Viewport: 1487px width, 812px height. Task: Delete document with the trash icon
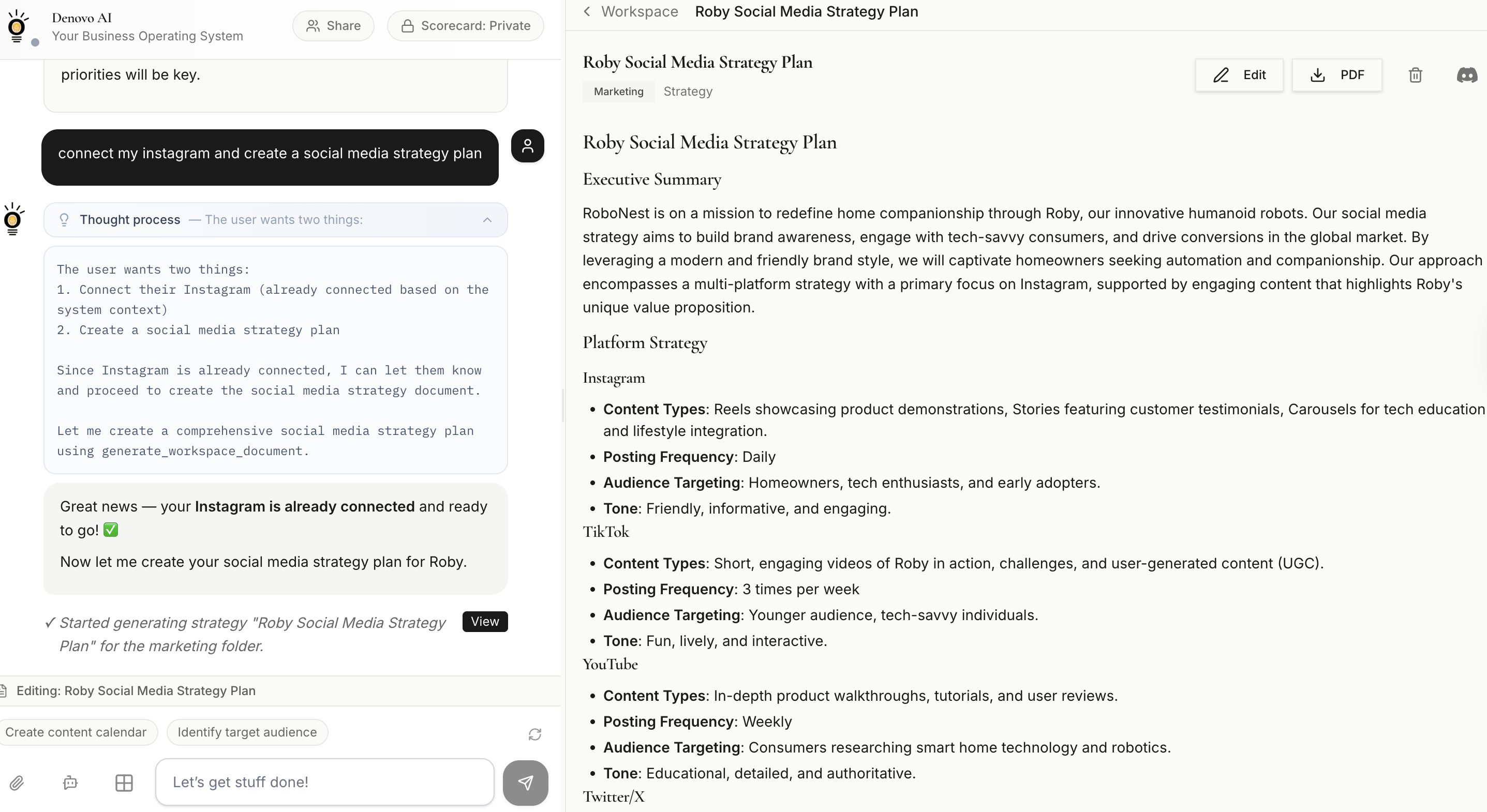(x=1415, y=75)
